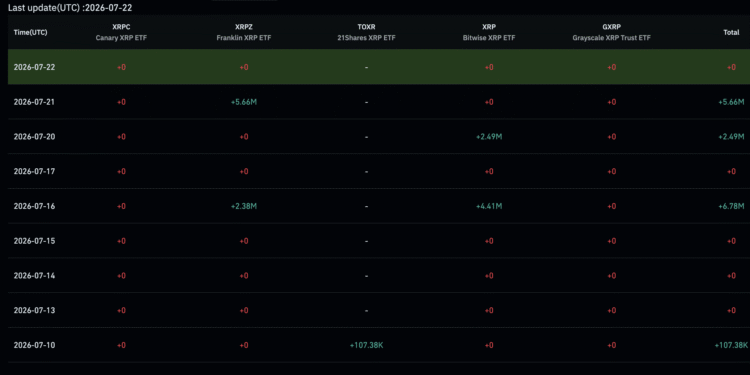
Task: Click the Time(UTC) column header
Action: [31, 33]
